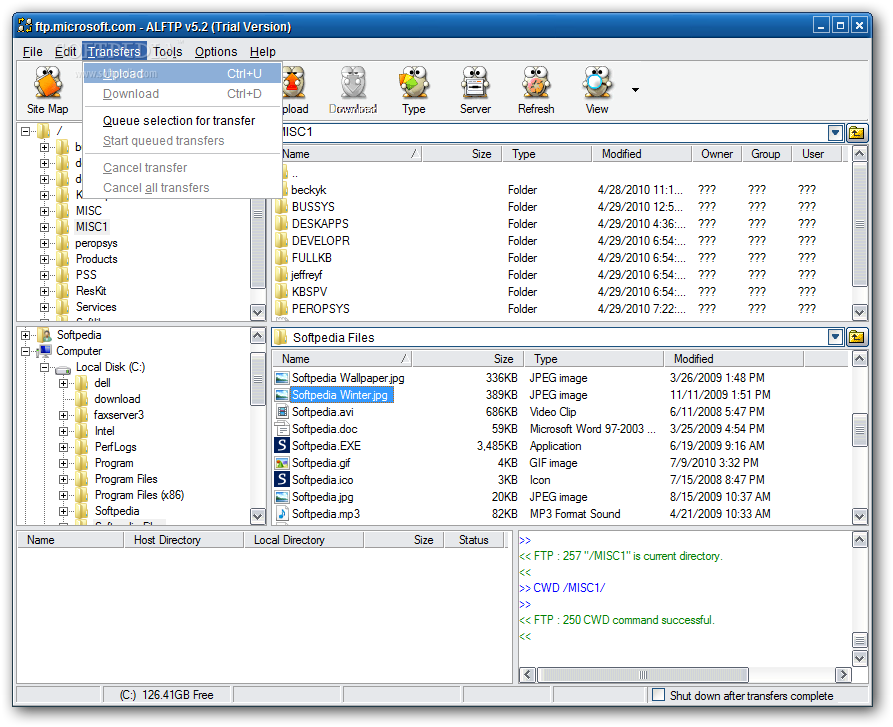Select the FULLKB folder row
This screenshot has width=893, height=727.
tap(312, 257)
